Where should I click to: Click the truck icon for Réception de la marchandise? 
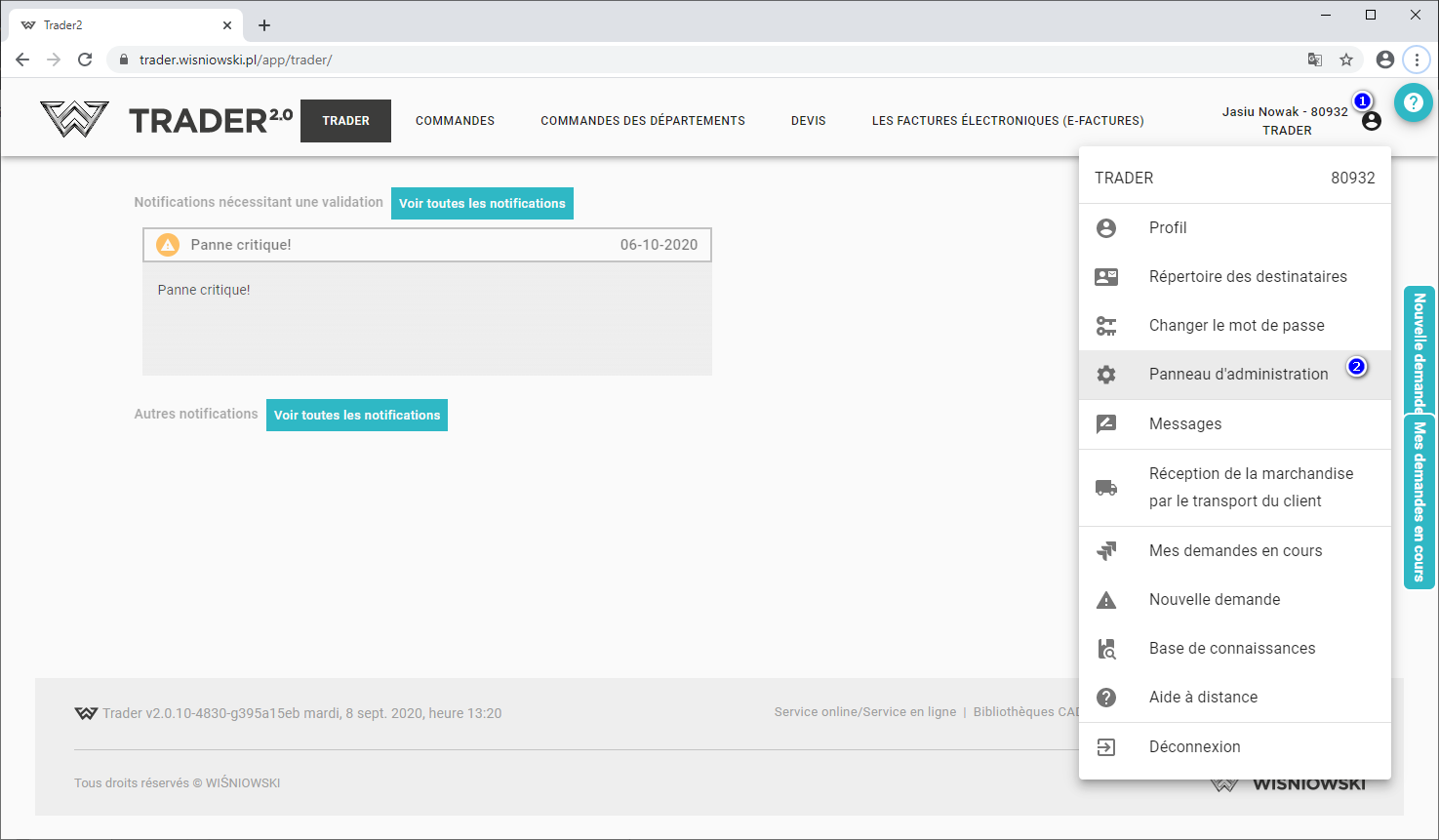coord(1106,488)
